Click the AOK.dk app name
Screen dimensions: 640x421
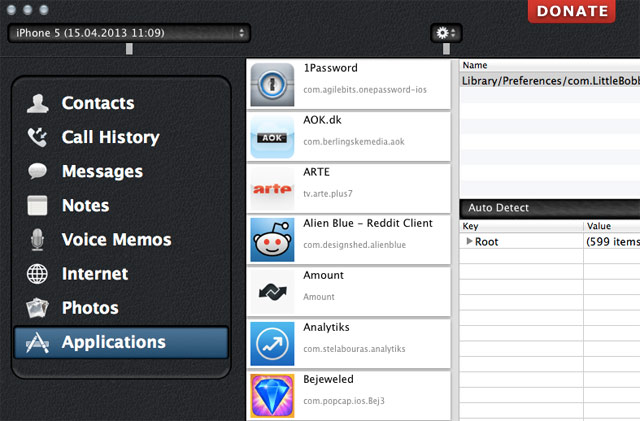[322, 120]
